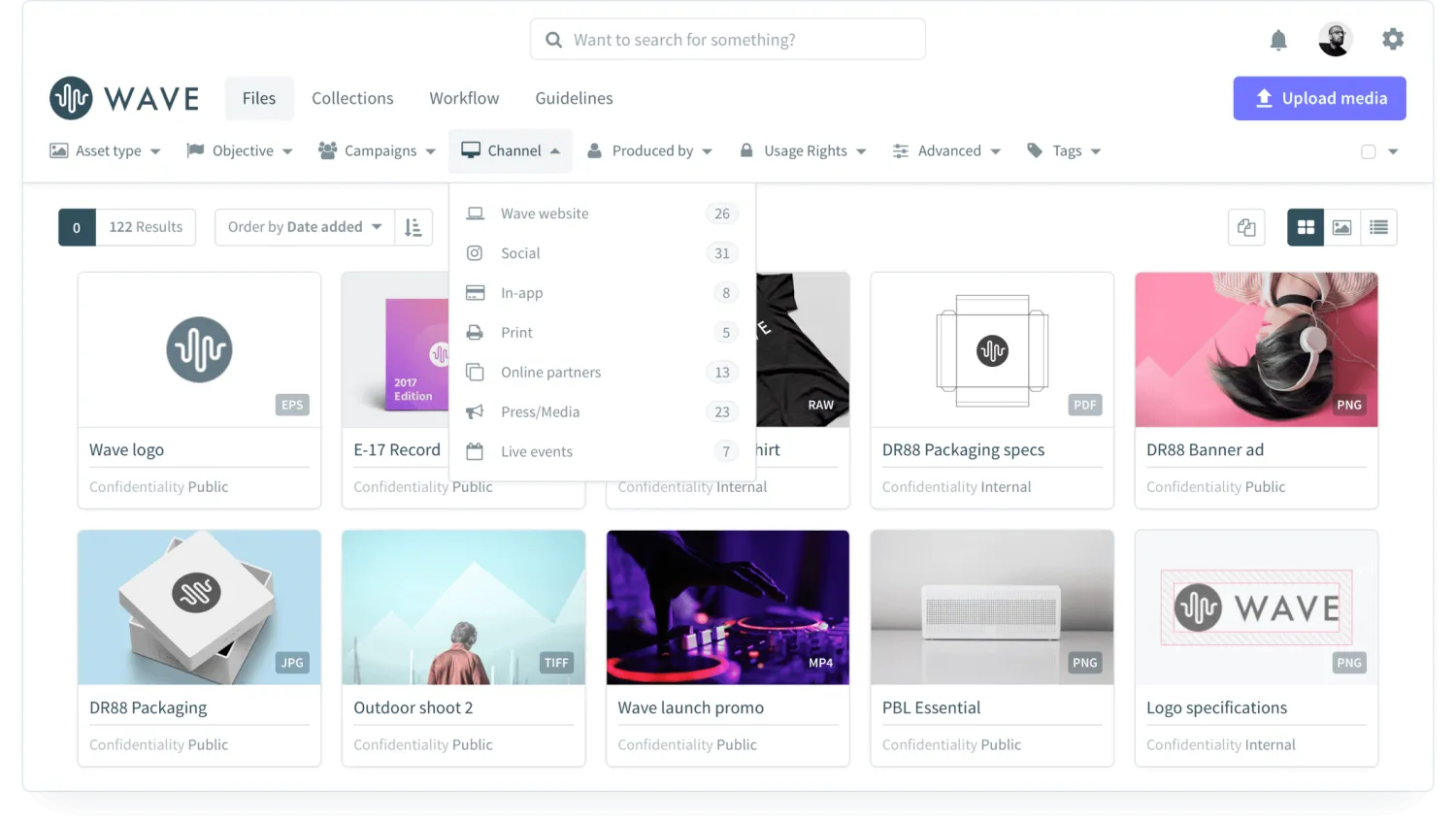Tick the select-all checkbox in the filter bar

1369,151
